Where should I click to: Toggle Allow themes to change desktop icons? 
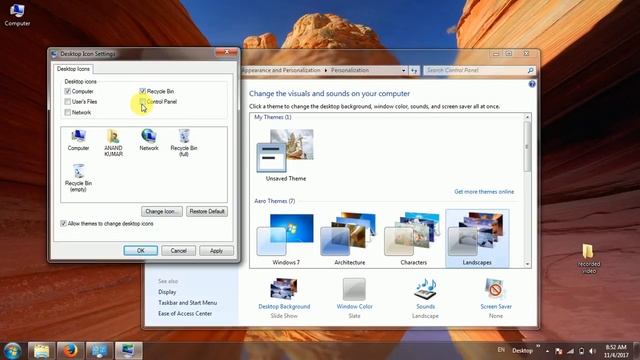63,224
